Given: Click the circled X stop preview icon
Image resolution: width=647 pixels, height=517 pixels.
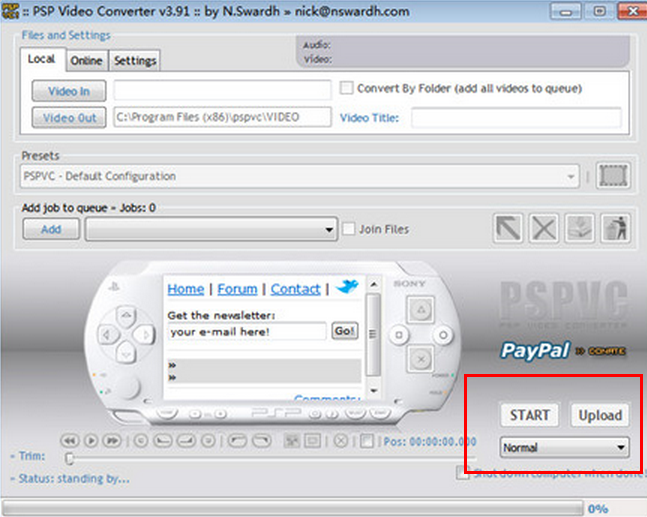Looking at the screenshot, I should (341, 441).
